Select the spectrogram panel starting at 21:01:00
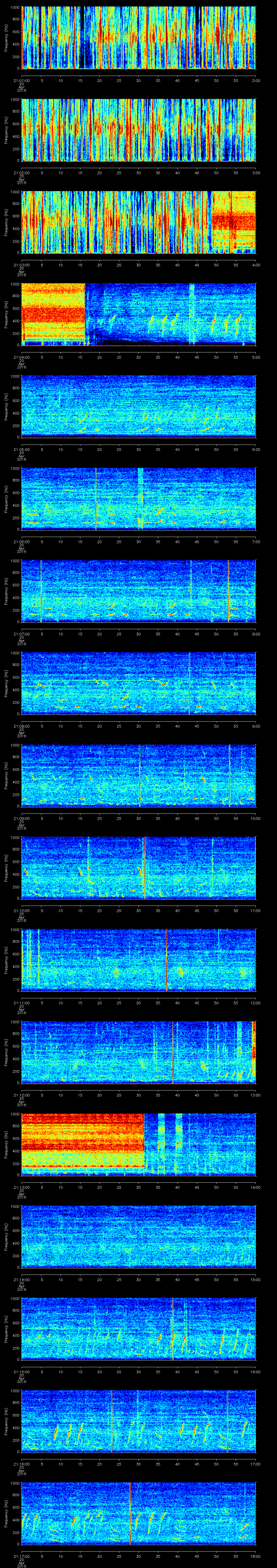 pos(138,38)
